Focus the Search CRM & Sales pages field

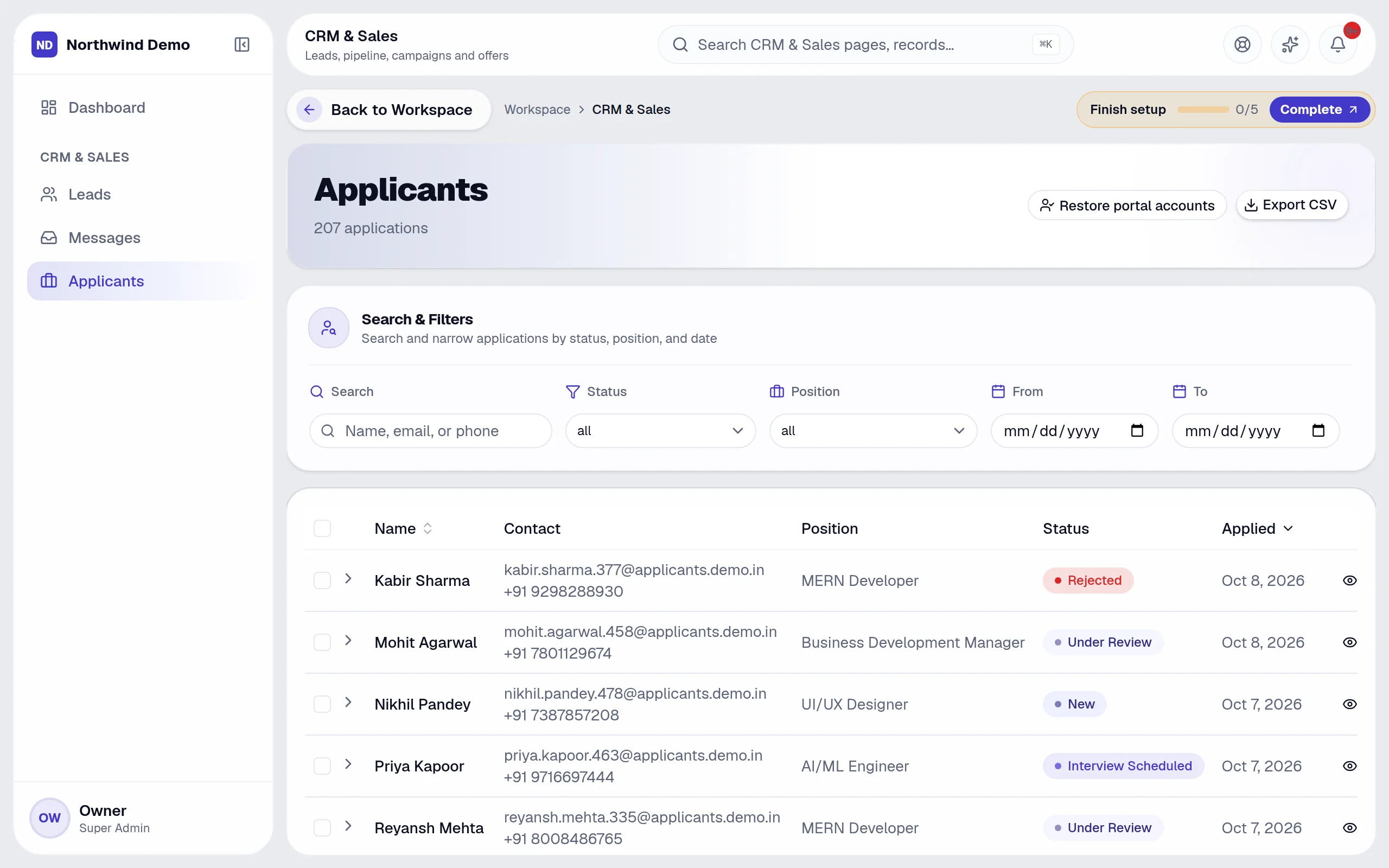tap(865, 44)
